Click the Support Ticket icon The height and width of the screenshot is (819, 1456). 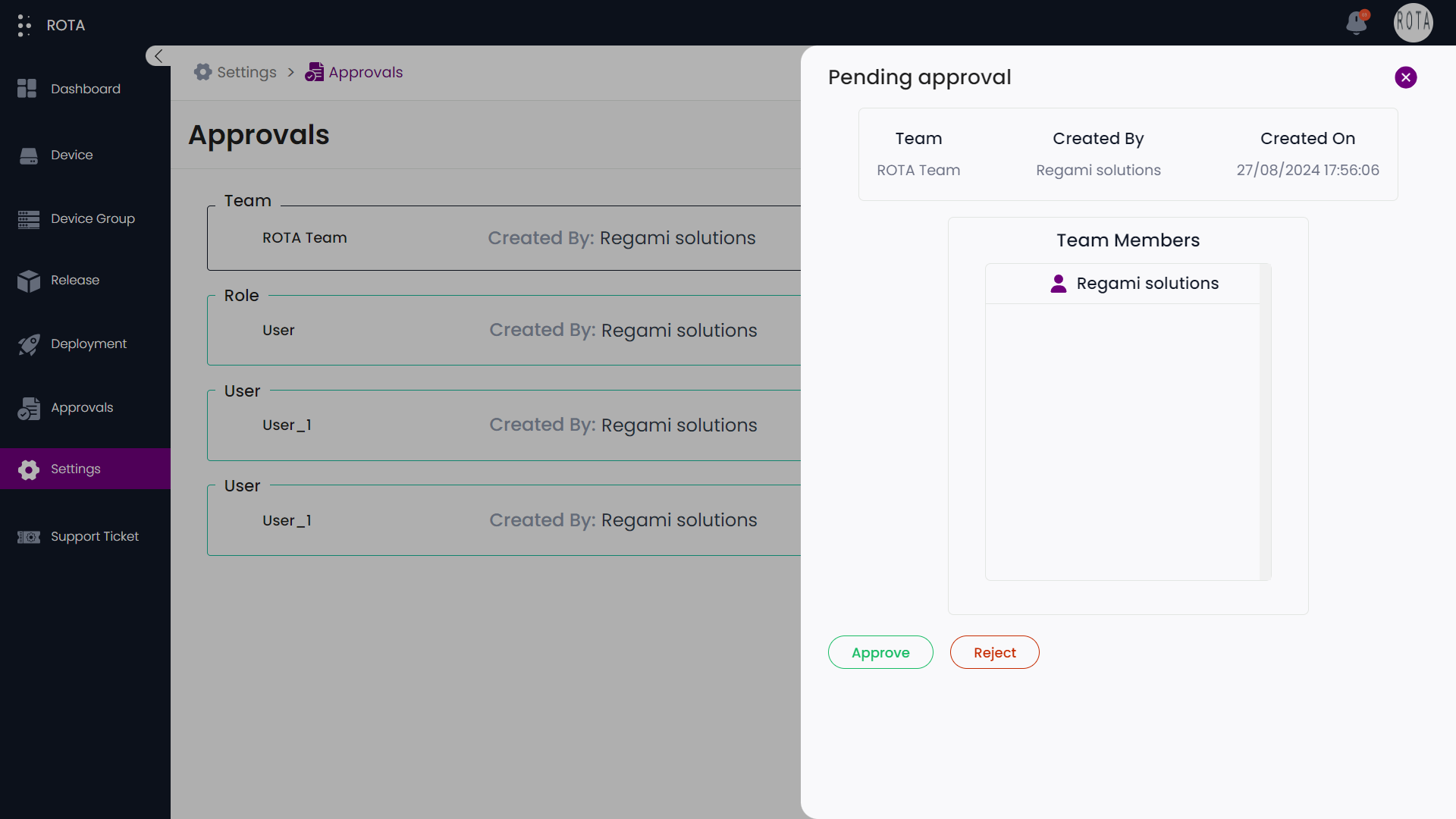pyautogui.click(x=29, y=537)
